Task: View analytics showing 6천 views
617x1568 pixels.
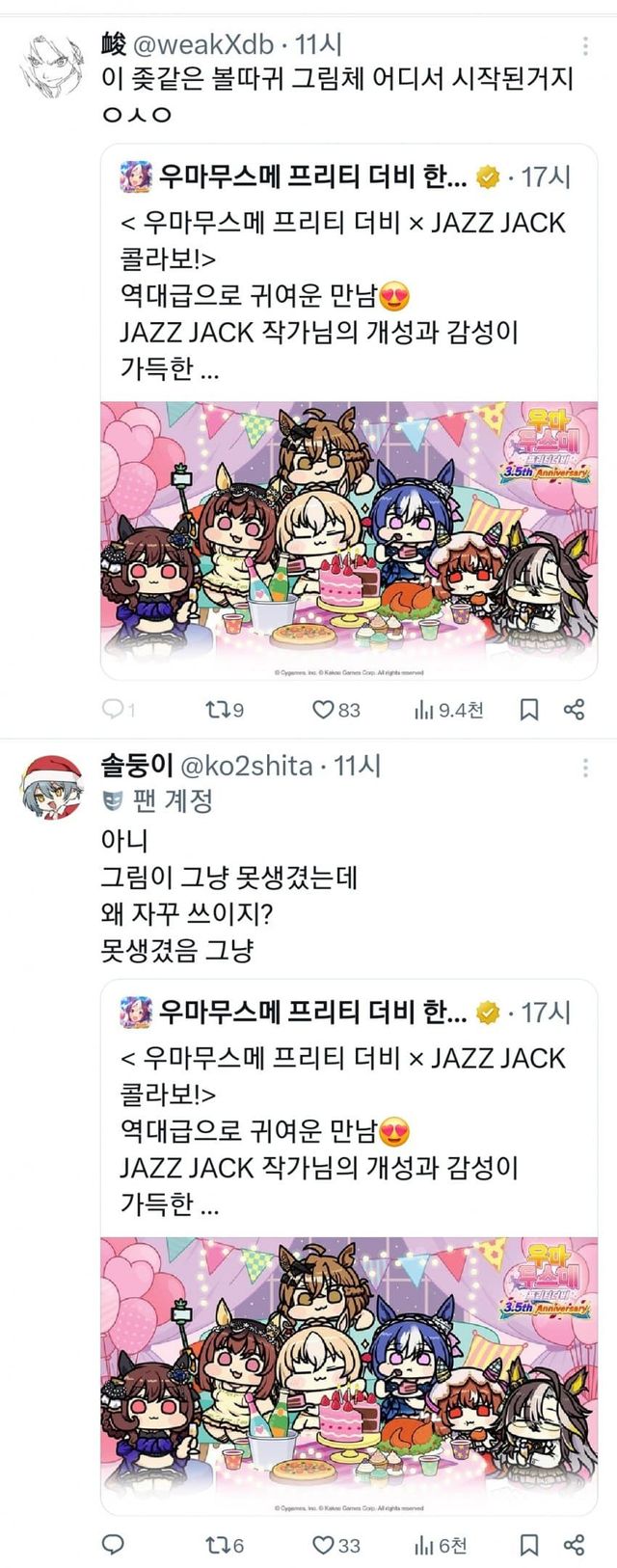Action: coord(423,1545)
